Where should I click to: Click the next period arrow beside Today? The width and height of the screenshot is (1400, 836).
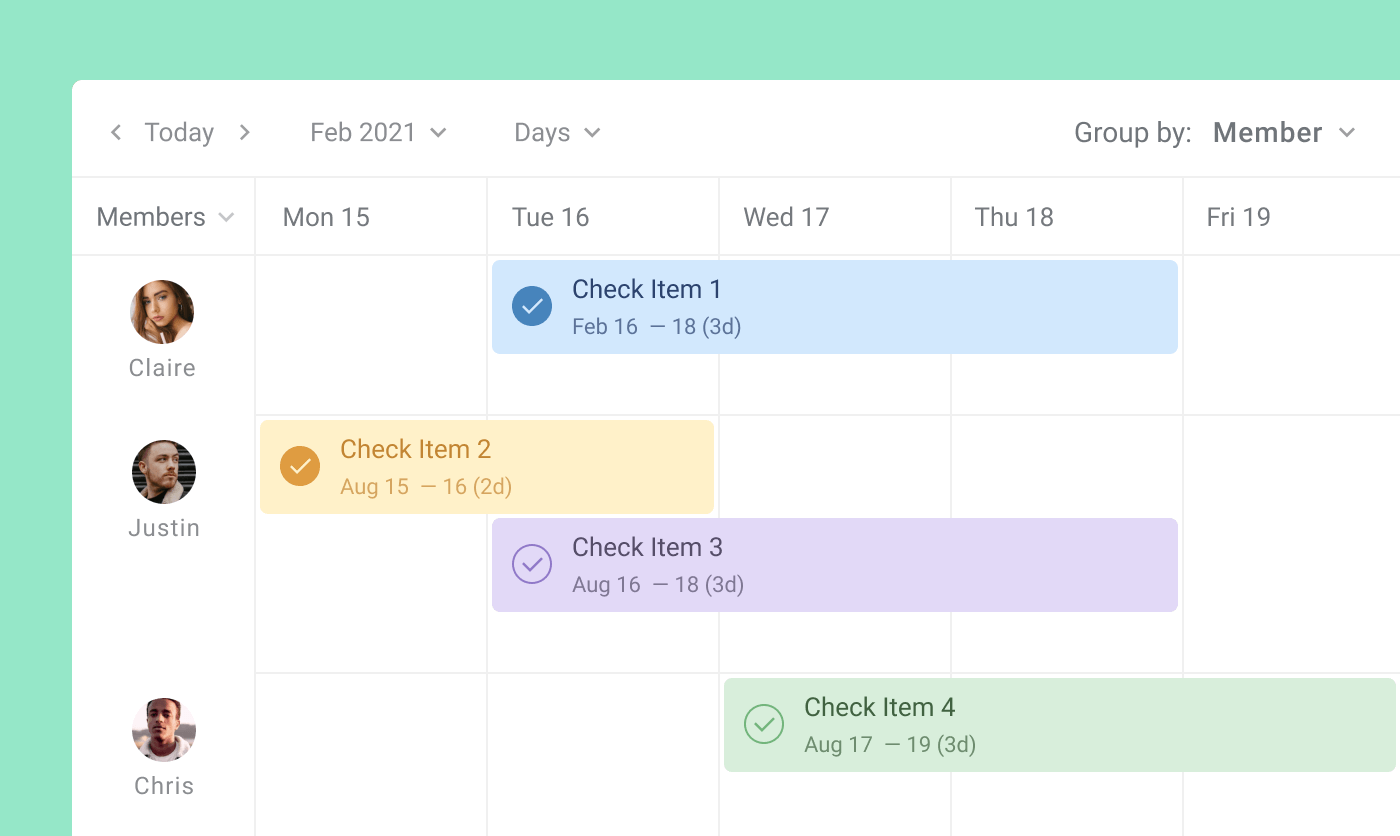click(245, 131)
